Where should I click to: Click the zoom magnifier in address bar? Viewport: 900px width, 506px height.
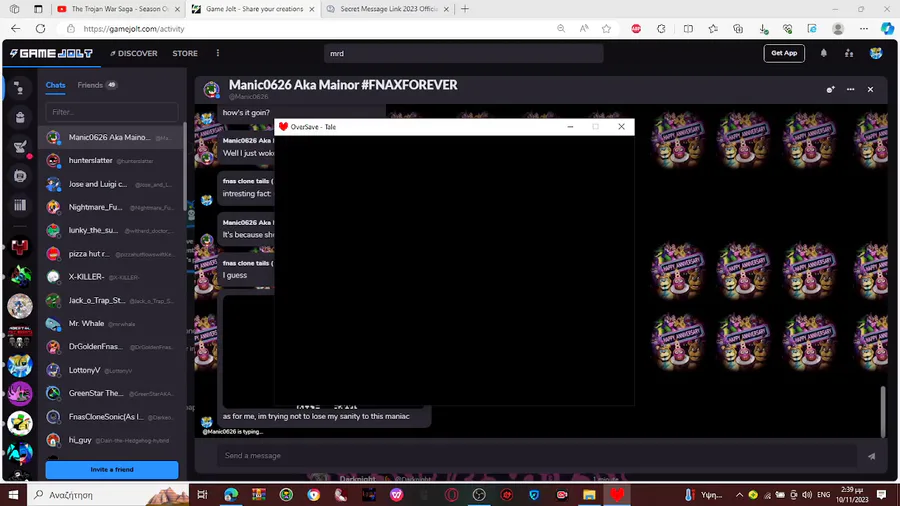click(x=561, y=29)
